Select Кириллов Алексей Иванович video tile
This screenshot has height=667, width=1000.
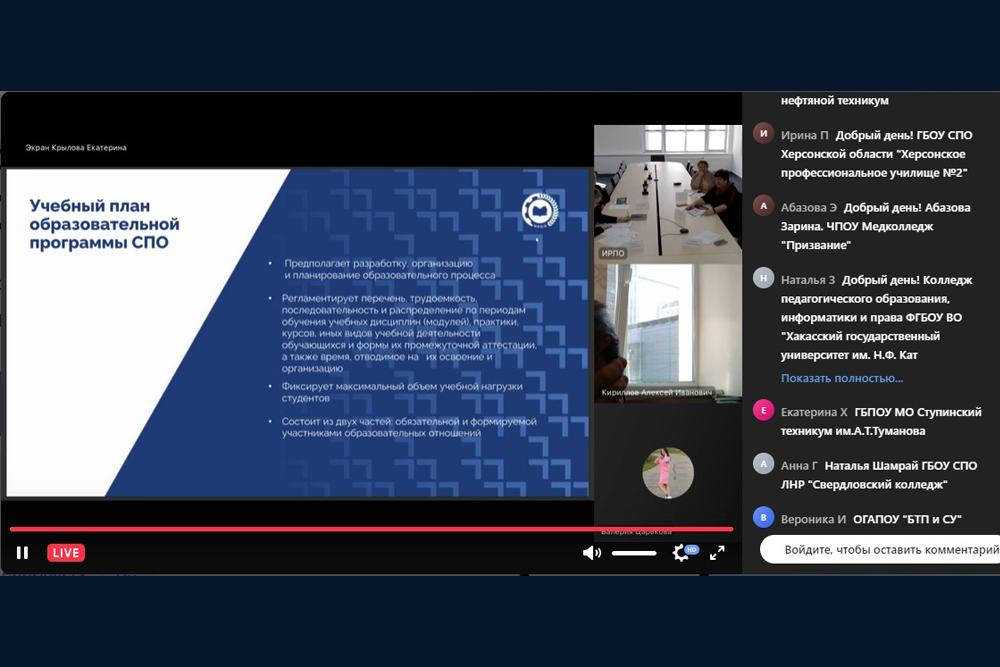(x=668, y=333)
